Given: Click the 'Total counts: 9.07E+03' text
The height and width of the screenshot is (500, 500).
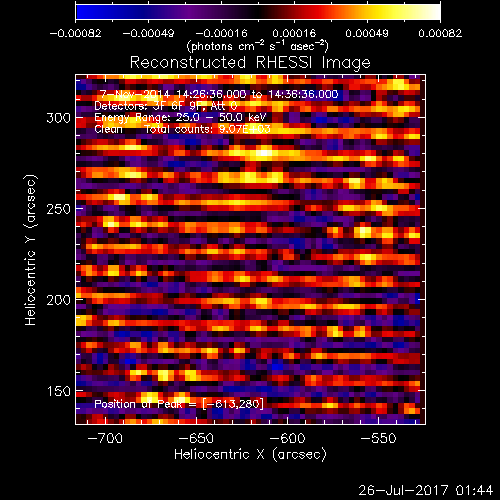Looking at the screenshot, I should coord(208,129).
